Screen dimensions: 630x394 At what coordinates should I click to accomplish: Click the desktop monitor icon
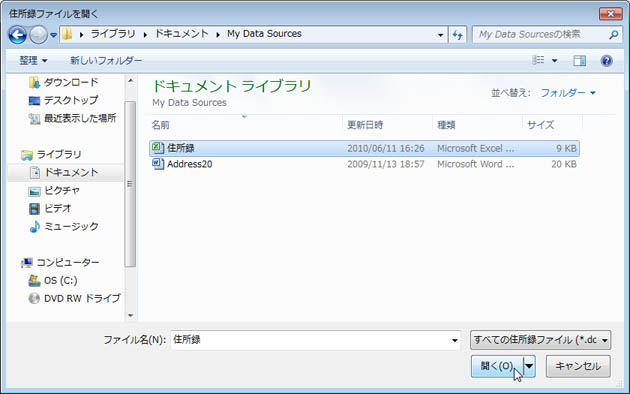(x=35, y=100)
